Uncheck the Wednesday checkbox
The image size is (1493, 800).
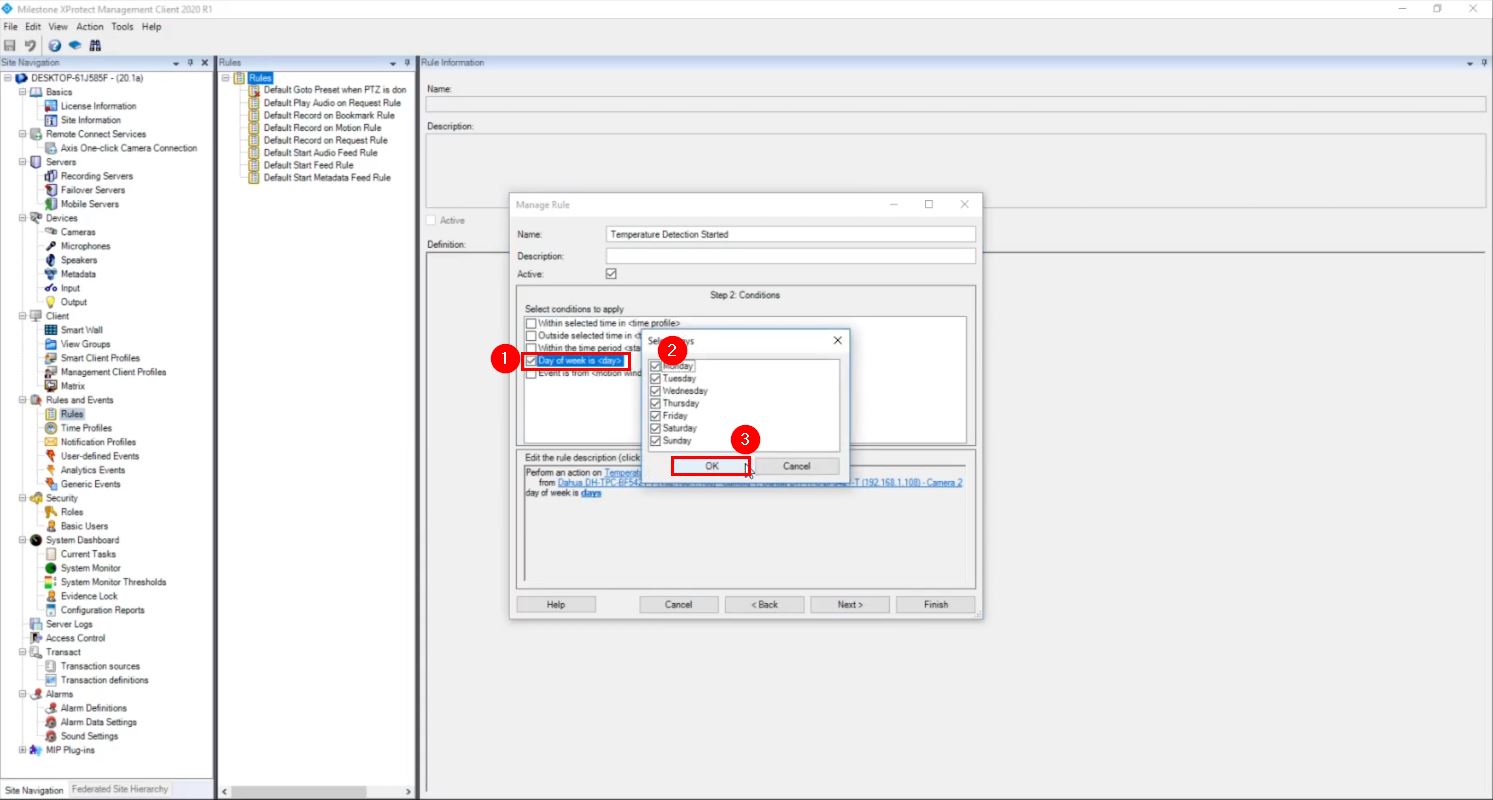655,390
